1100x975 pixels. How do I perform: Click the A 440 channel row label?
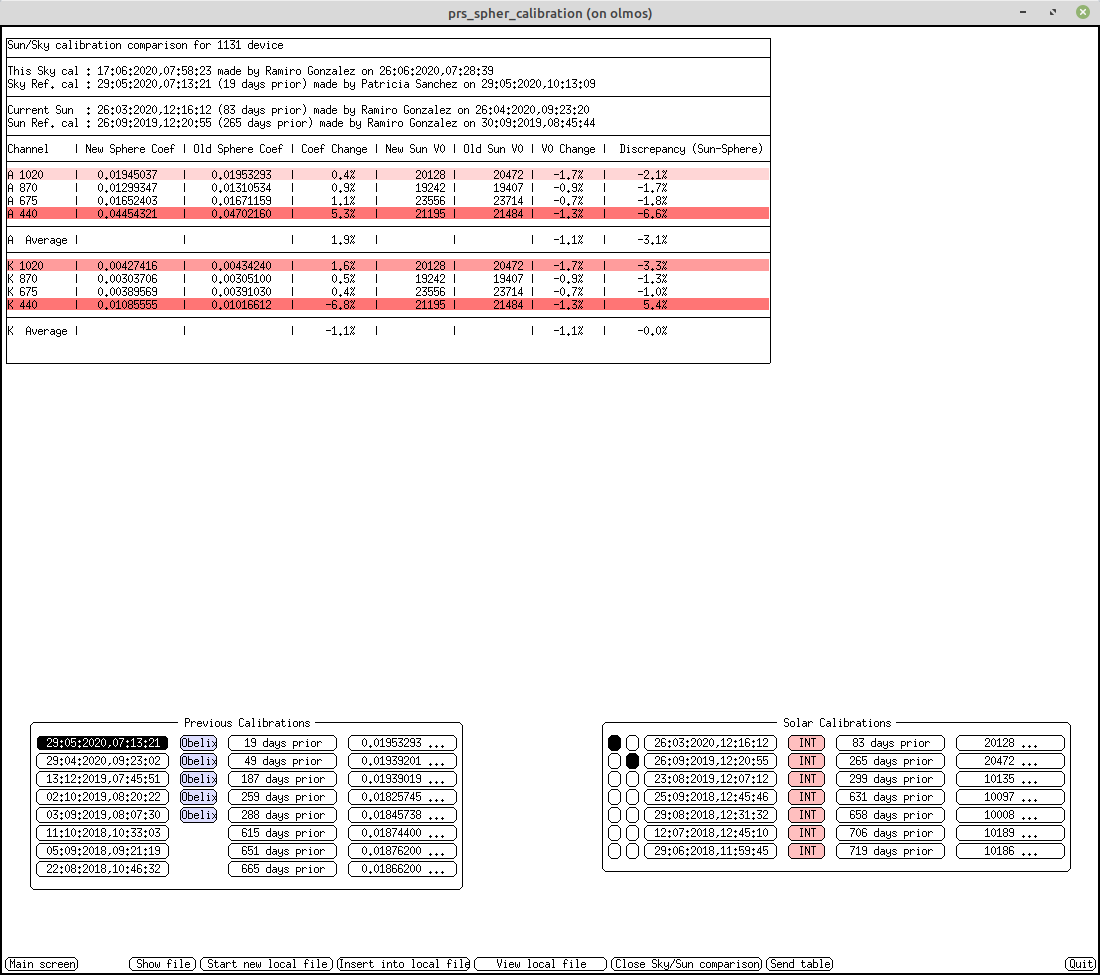[x=22, y=214]
